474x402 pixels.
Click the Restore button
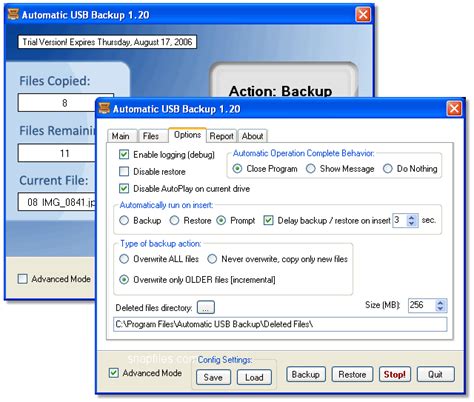[x=352, y=374]
